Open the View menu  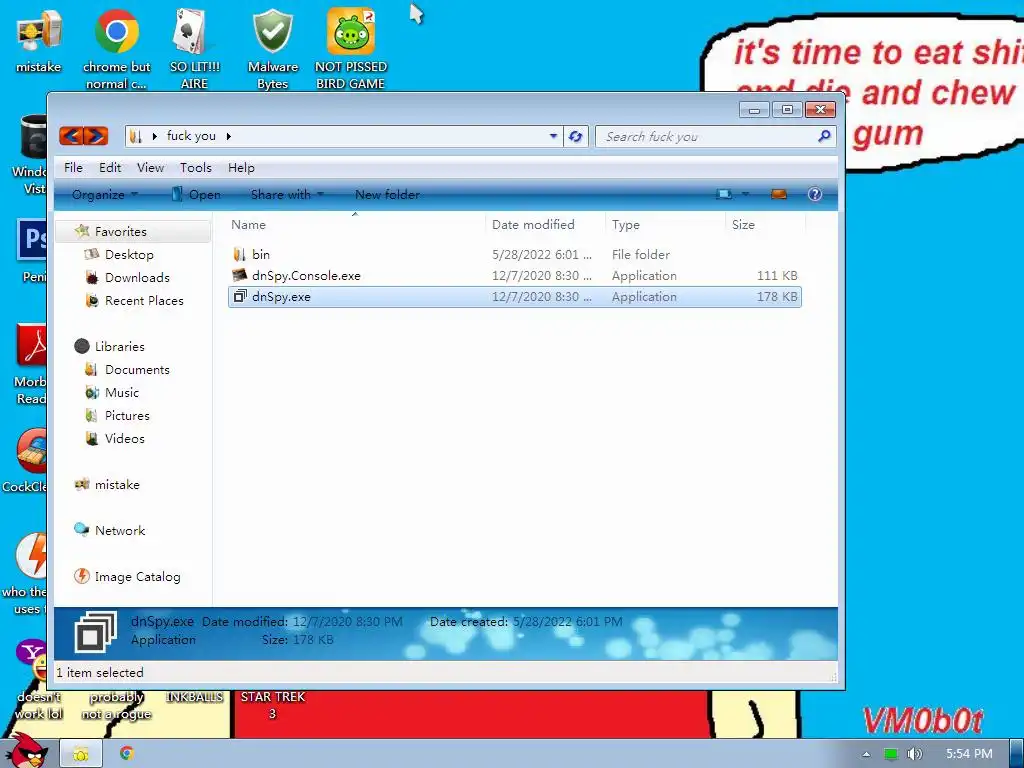coord(150,168)
